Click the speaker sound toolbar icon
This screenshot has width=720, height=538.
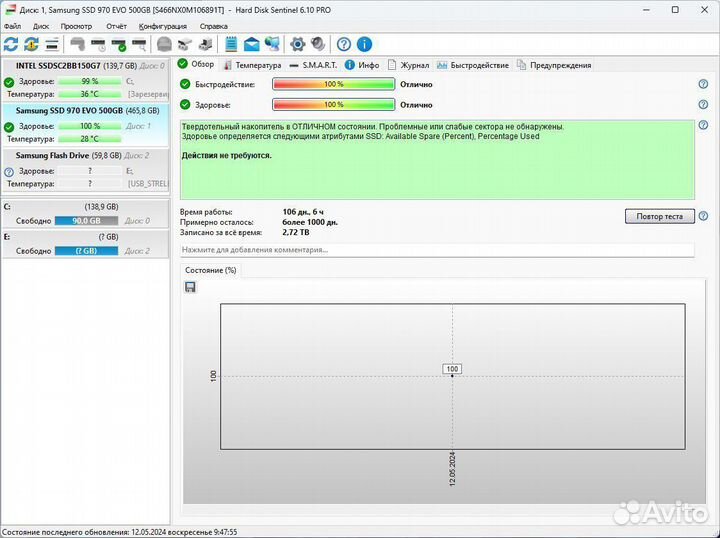click(318, 44)
